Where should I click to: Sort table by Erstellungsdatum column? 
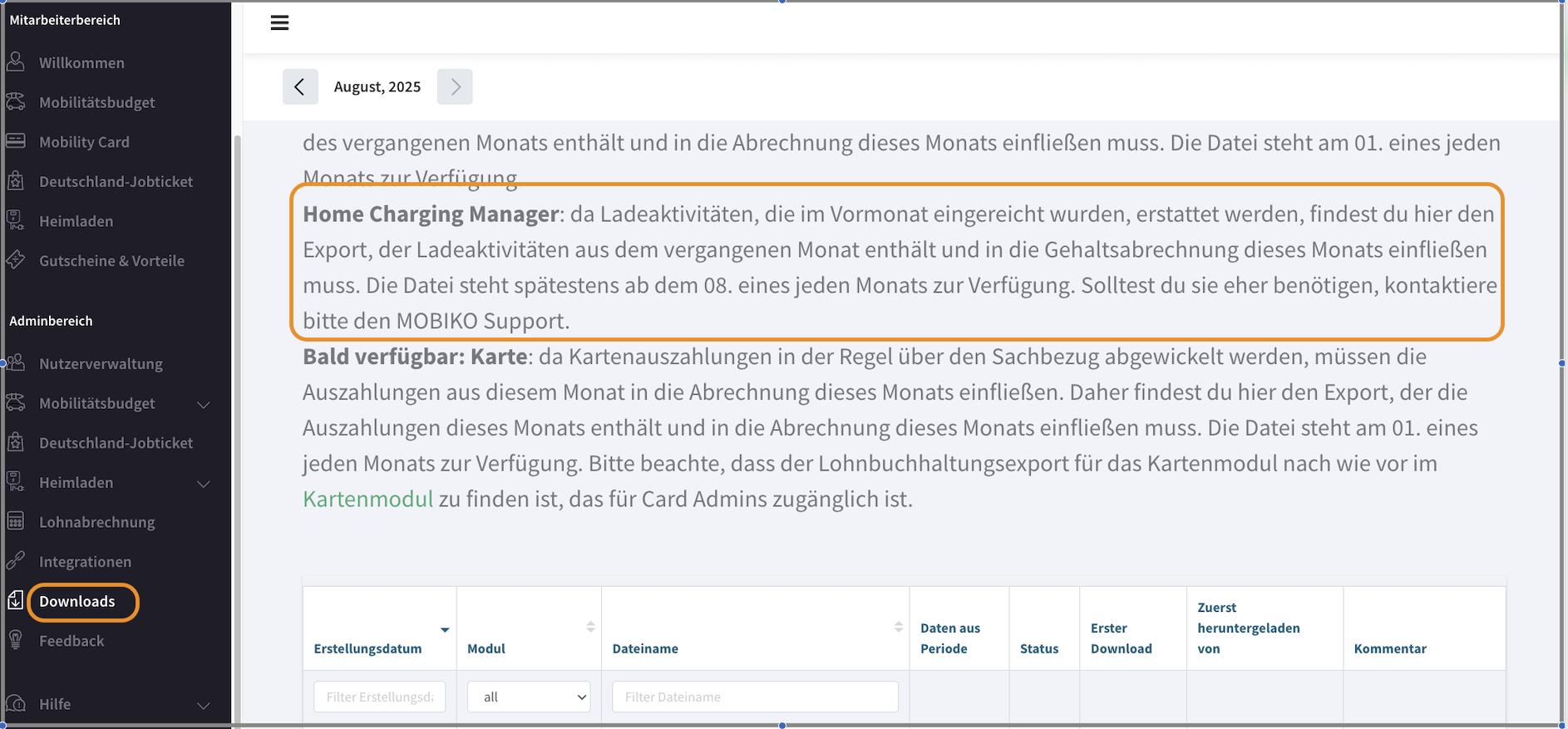point(445,630)
